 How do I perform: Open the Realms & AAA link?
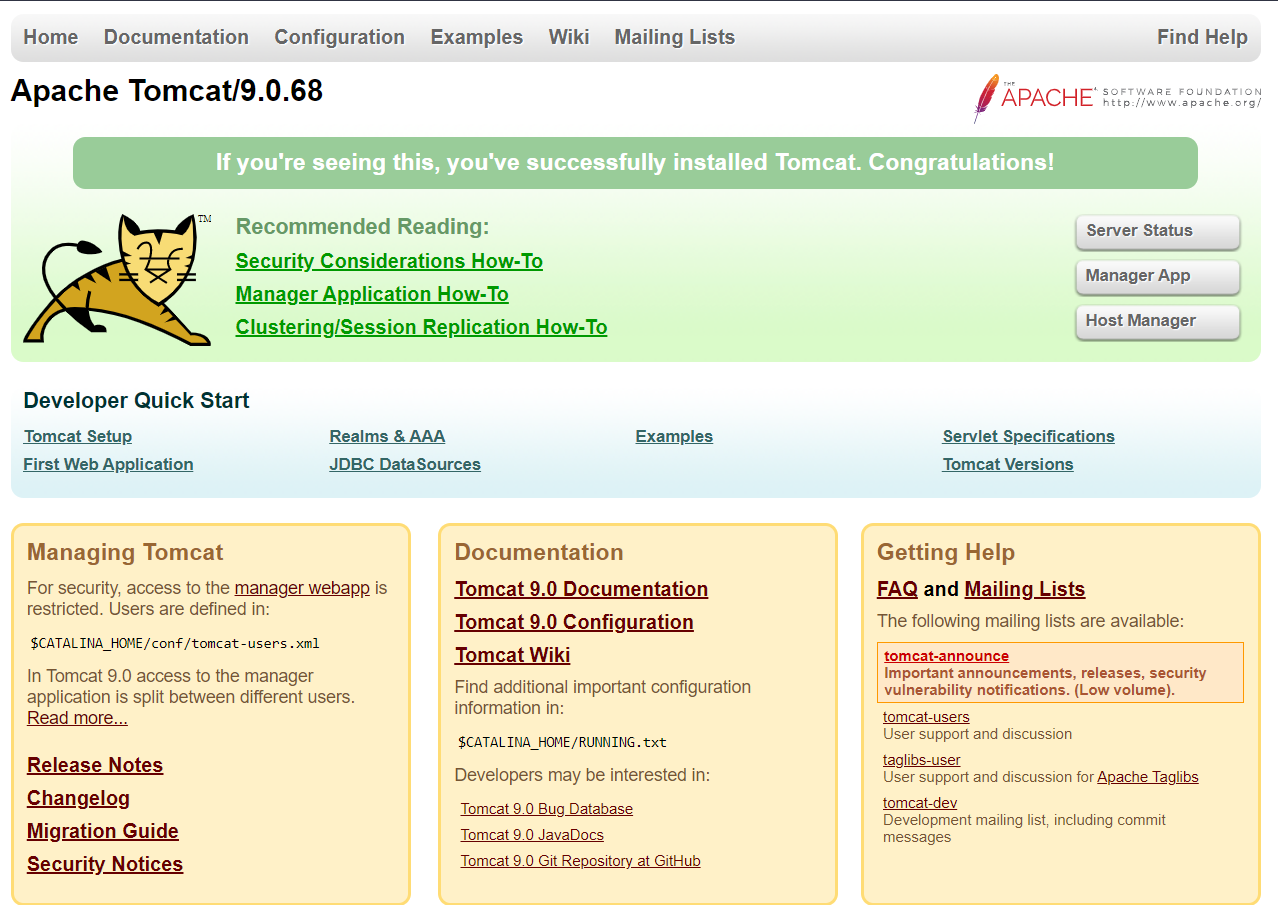[387, 436]
